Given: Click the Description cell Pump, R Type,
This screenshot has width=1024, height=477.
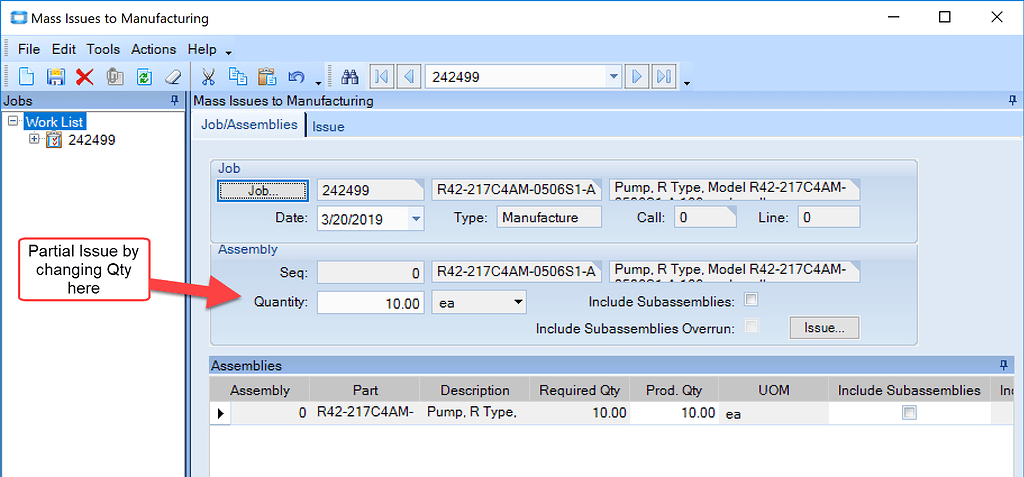Looking at the screenshot, I should [475, 413].
